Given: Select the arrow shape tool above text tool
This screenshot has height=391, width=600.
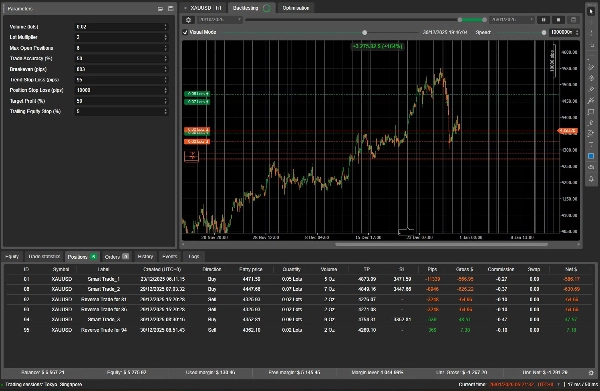Looking at the screenshot, I should coord(591,134).
